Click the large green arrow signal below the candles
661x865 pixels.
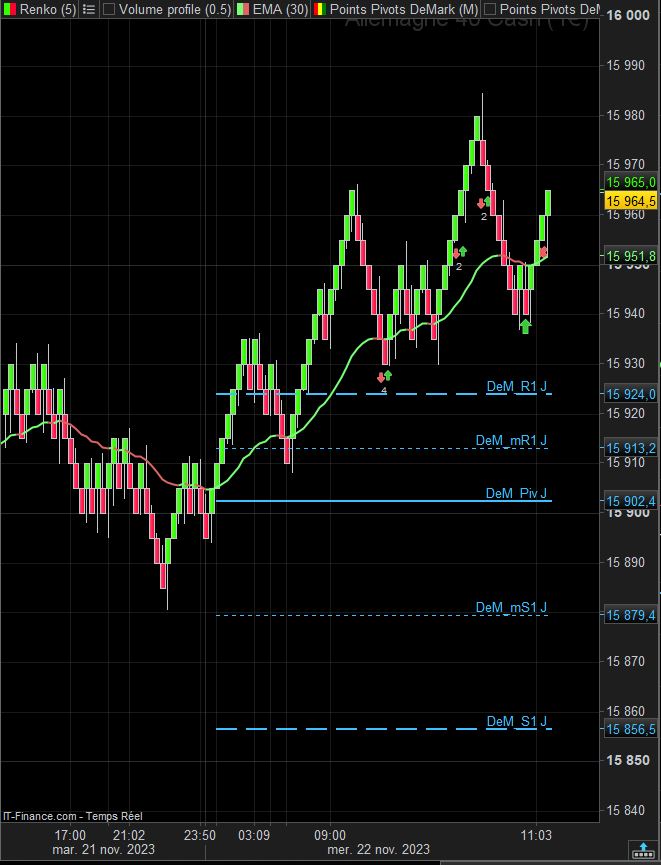[x=525, y=327]
